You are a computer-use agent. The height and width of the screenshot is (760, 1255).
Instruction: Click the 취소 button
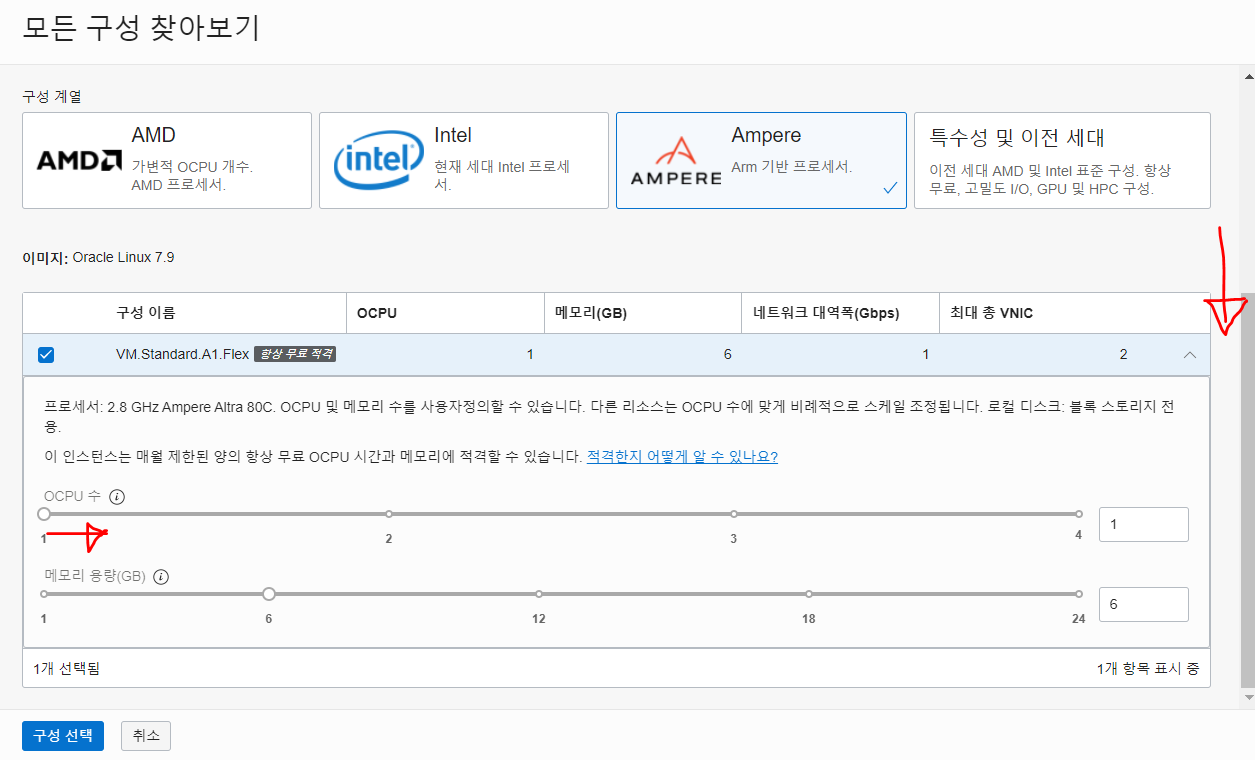[146, 735]
